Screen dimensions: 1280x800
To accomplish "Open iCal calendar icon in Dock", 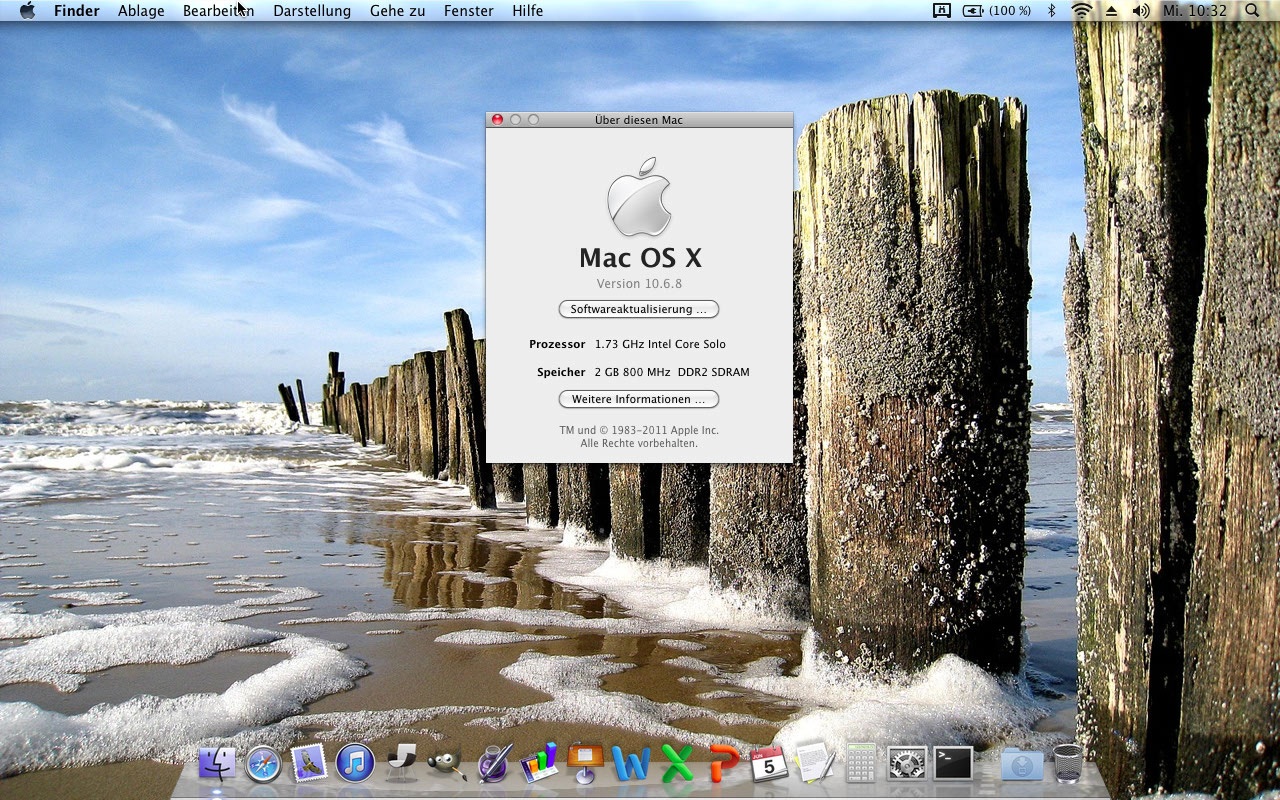I will click(x=768, y=763).
